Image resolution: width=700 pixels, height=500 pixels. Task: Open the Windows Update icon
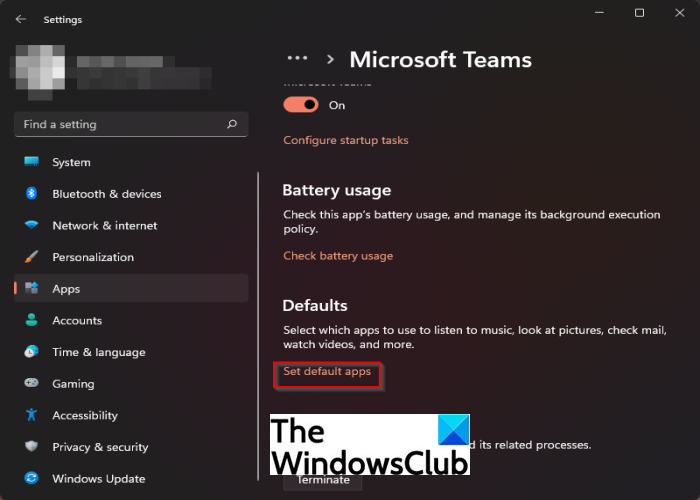(x=32, y=479)
